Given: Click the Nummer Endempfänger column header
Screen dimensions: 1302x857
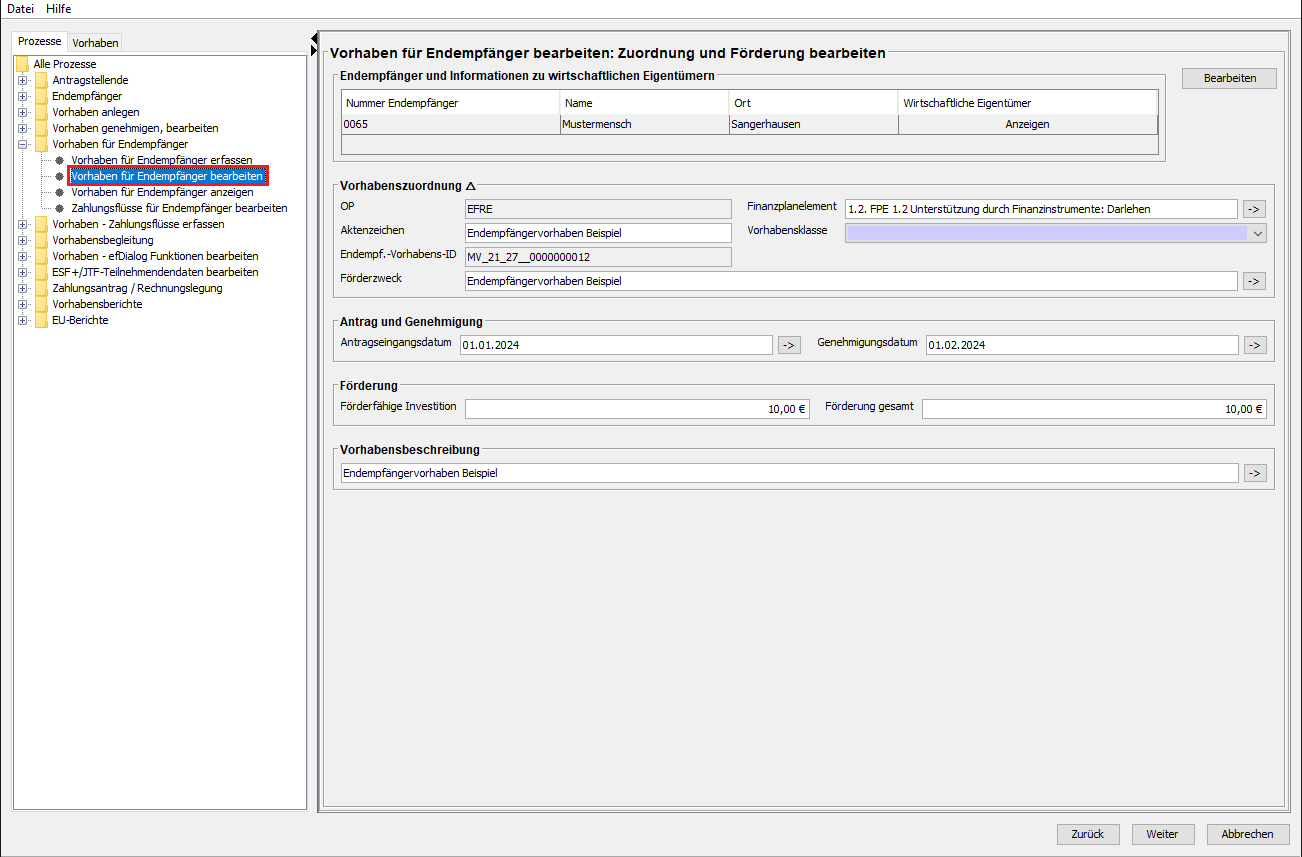Looking at the screenshot, I should click(451, 103).
